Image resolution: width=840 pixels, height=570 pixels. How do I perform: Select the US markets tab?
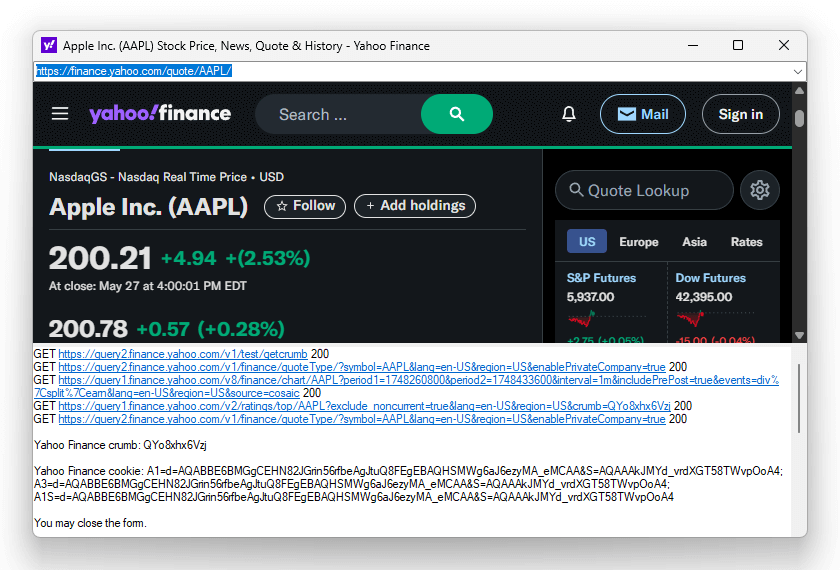(x=587, y=242)
